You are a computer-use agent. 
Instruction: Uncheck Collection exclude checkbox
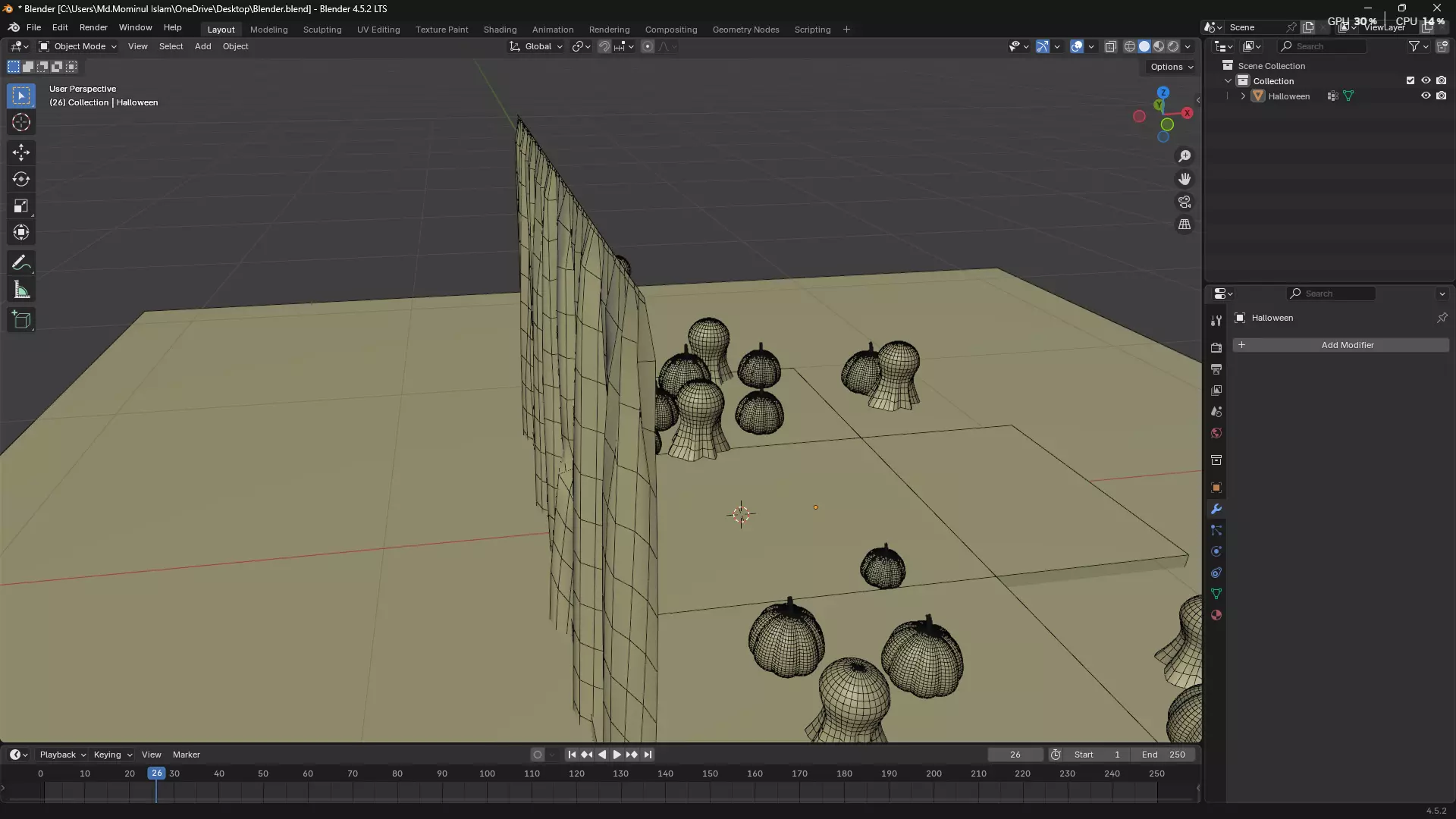click(x=1410, y=80)
